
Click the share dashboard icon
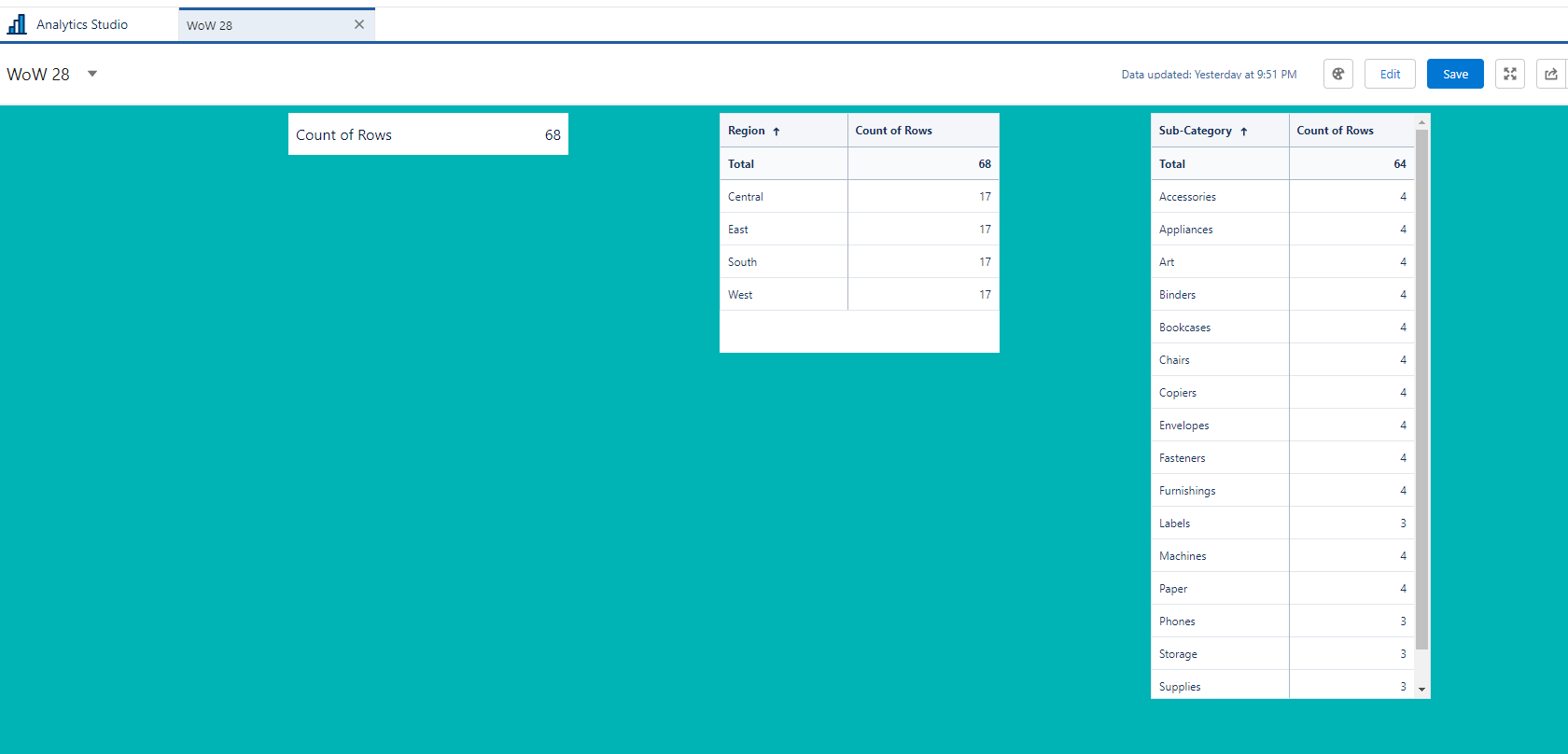click(1550, 74)
